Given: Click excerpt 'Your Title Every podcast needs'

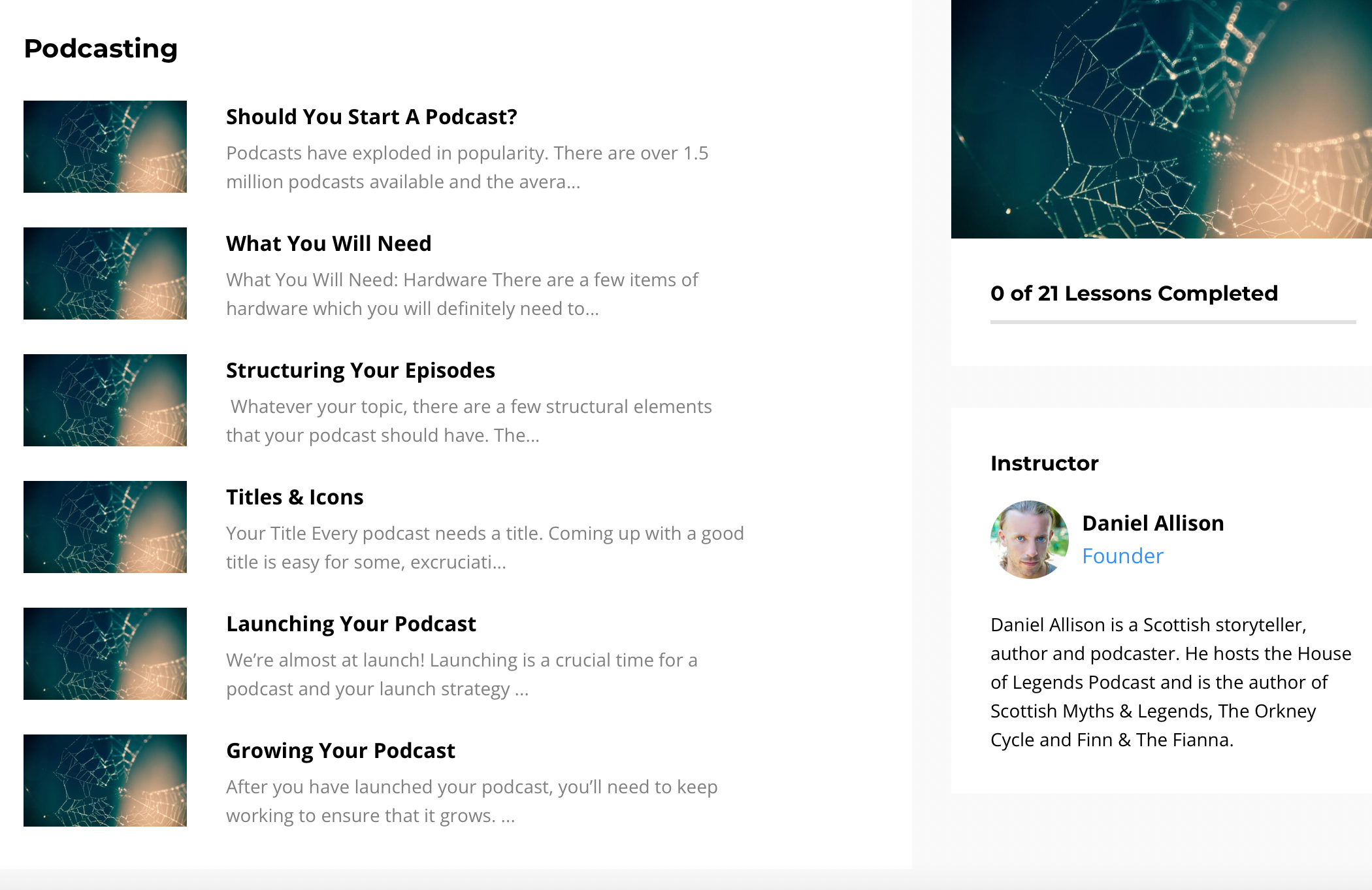Looking at the screenshot, I should point(485,548).
